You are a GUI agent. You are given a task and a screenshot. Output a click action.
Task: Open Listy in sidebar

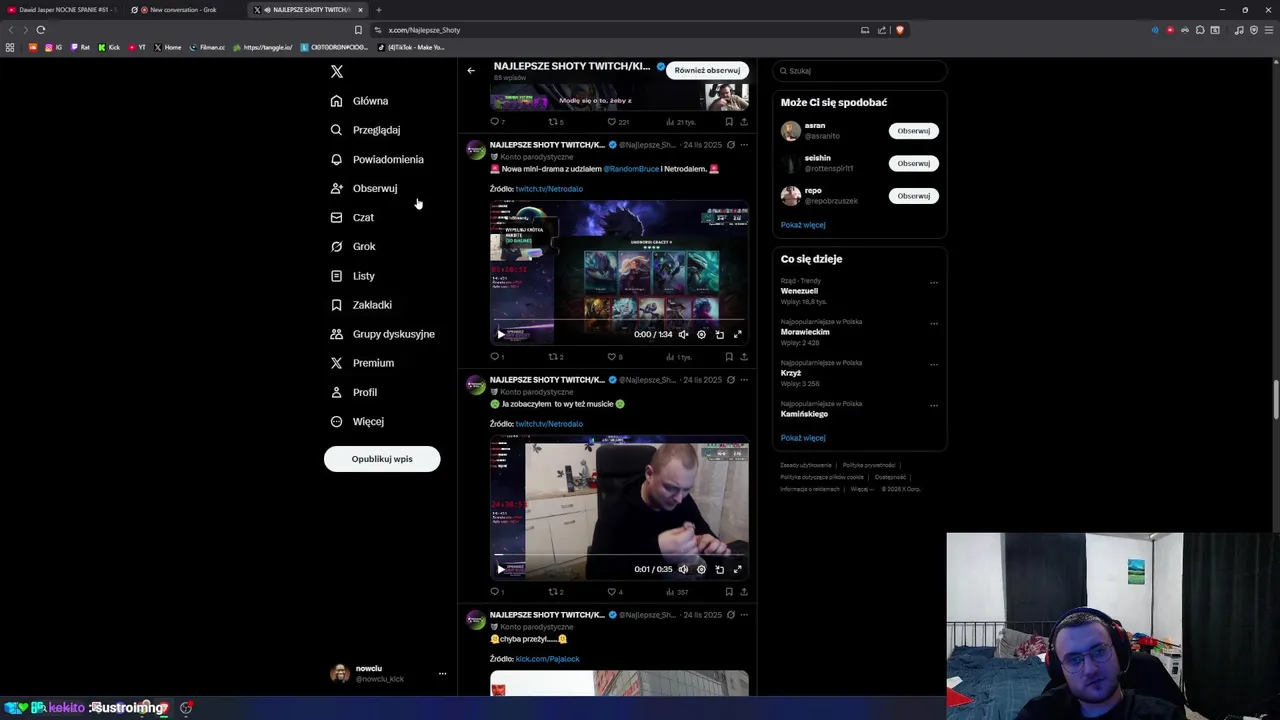[x=352, y=276]
